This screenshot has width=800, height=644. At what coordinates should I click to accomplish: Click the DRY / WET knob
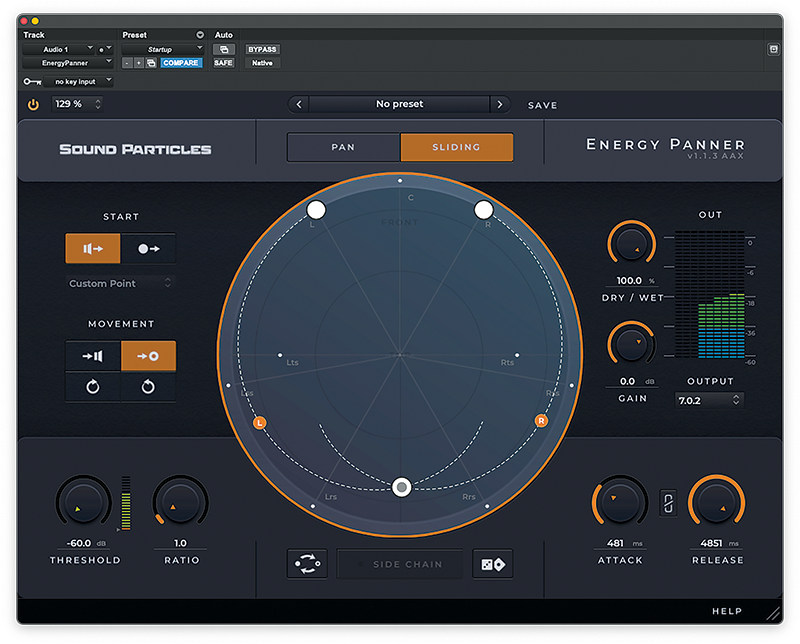click(x=632, y=243)
